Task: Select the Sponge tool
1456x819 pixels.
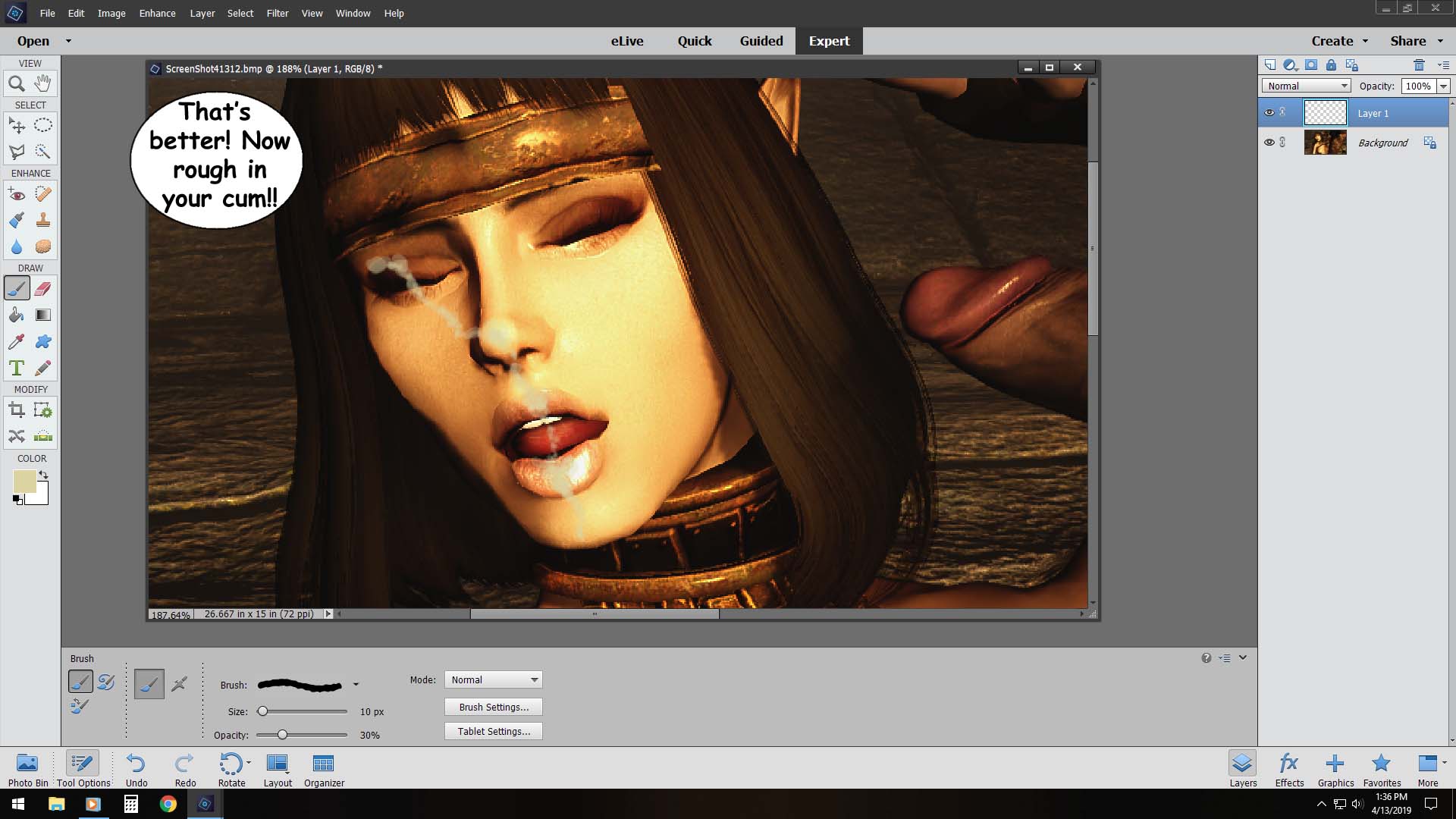Action: [x=43, y=246]
